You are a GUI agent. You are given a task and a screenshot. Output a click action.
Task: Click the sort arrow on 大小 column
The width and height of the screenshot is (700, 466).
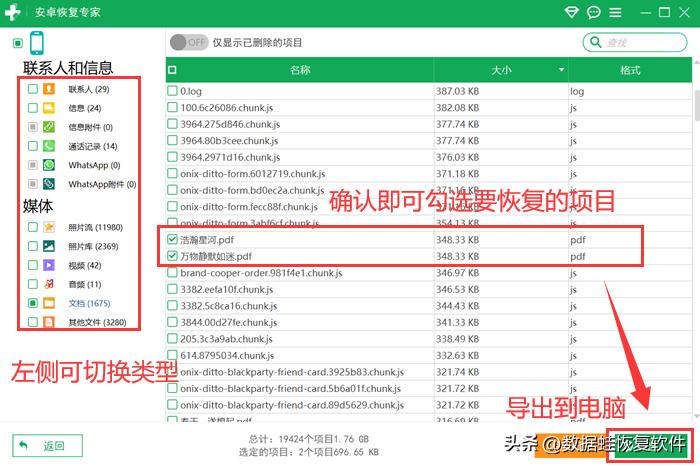coord(559,70)
